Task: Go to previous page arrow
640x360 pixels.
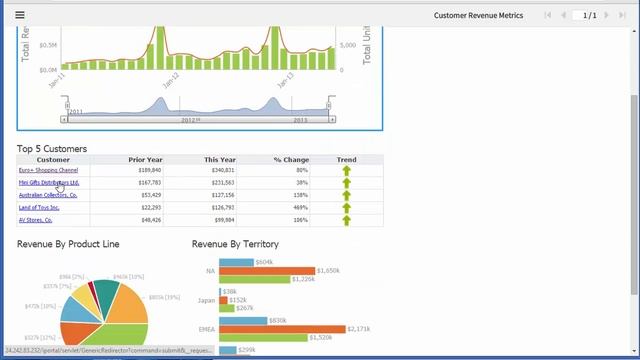Action: pos(564,15)
